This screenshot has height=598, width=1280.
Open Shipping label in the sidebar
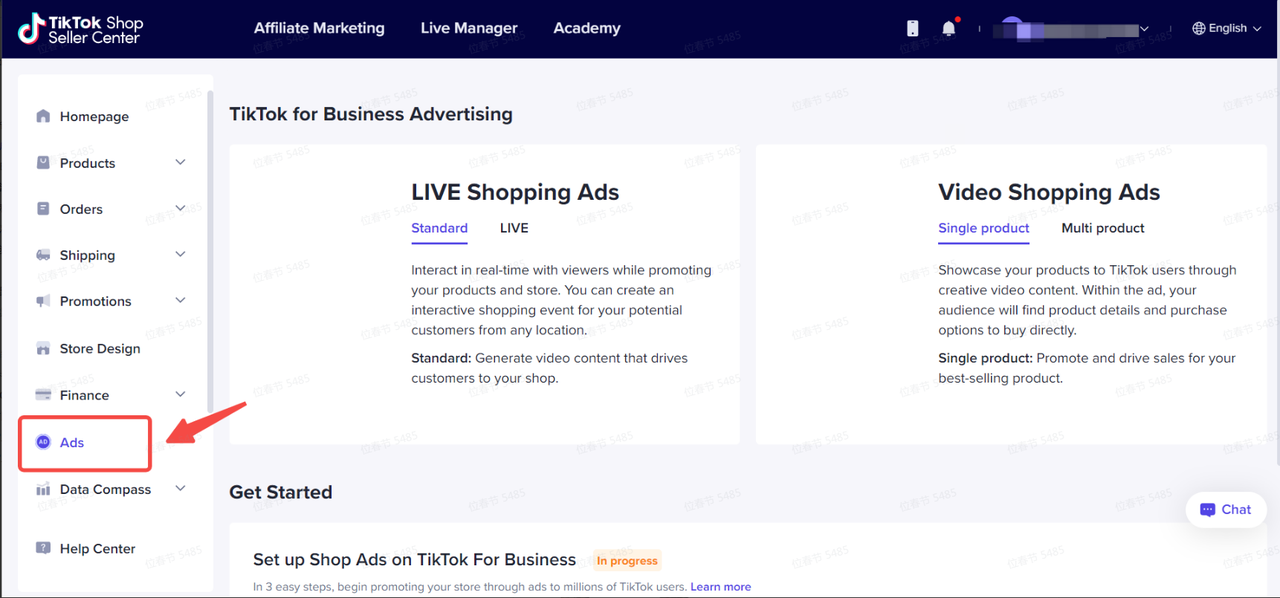87,255
